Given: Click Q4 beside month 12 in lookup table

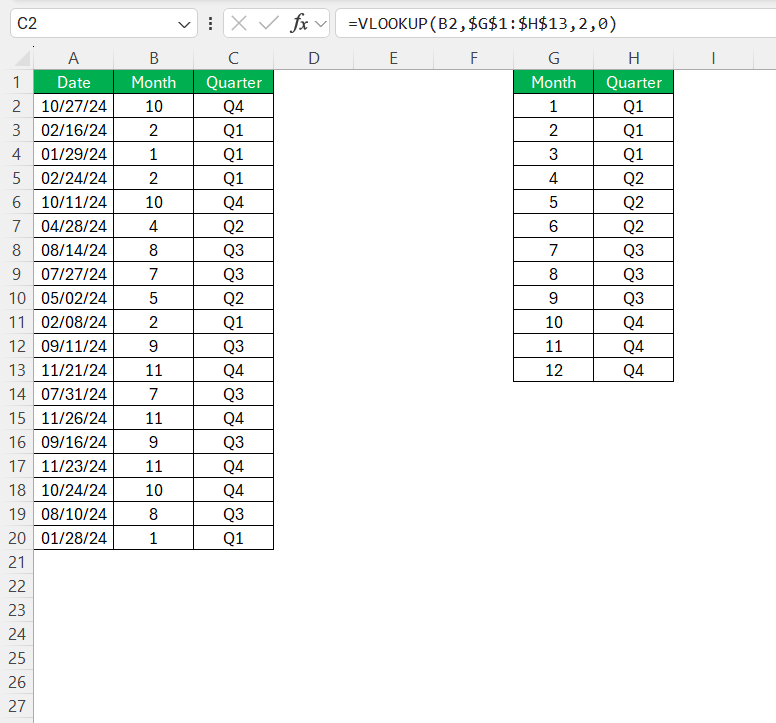Looking at the screenshot, I should click(634, 370).
